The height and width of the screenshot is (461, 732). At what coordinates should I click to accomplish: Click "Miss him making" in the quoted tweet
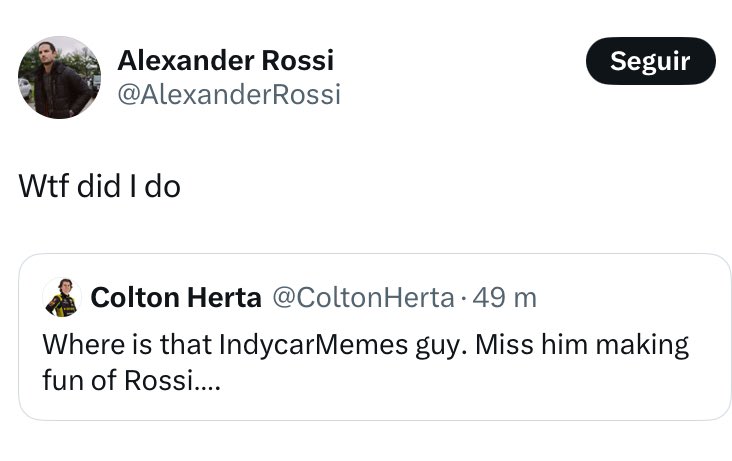point(582,345)
